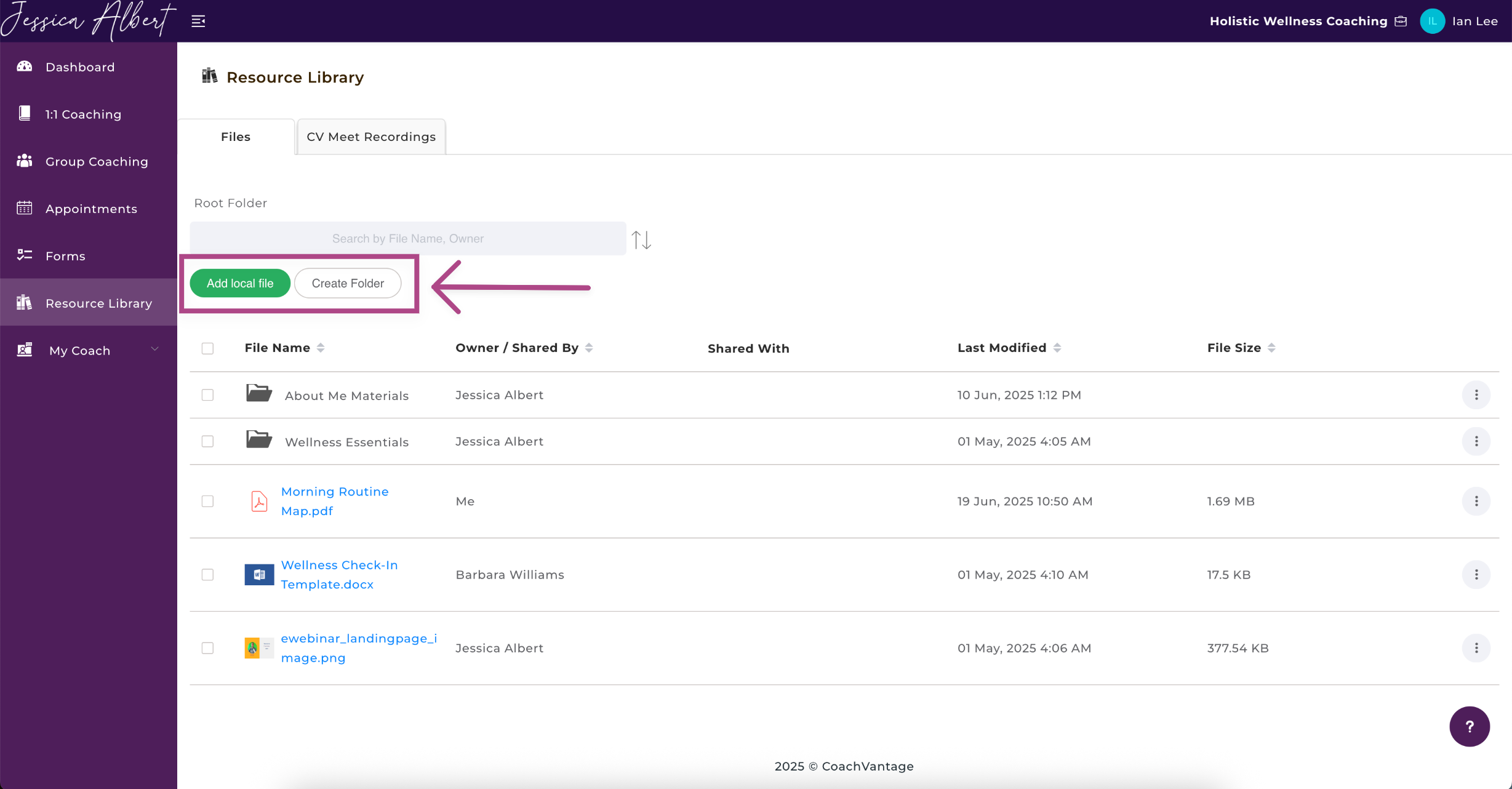Image resolution: width=1512 pixels, height=789 pixels.
Task: Click the PDF icon for Morning Routine Map
Action: click(x=259, y=501)
